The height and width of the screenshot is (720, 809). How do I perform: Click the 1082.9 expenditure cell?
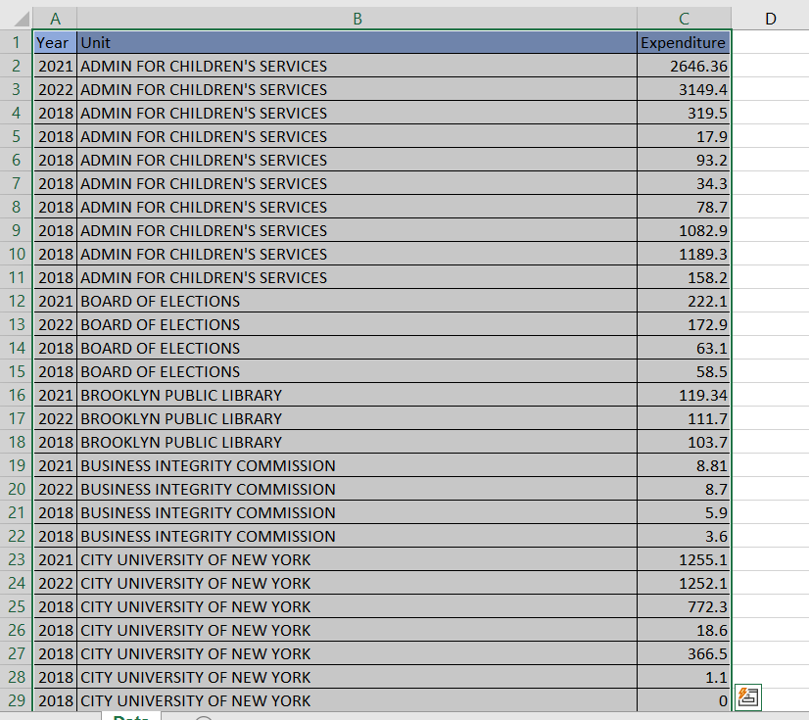(684, 231)
